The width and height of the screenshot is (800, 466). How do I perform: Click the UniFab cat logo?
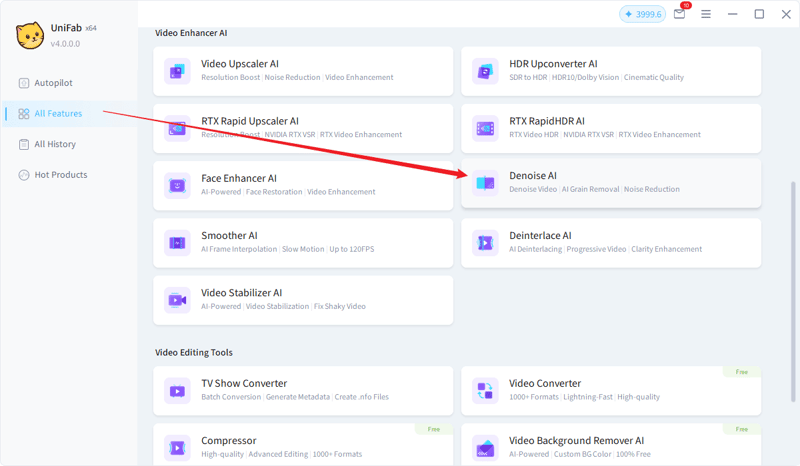[30, 36]
